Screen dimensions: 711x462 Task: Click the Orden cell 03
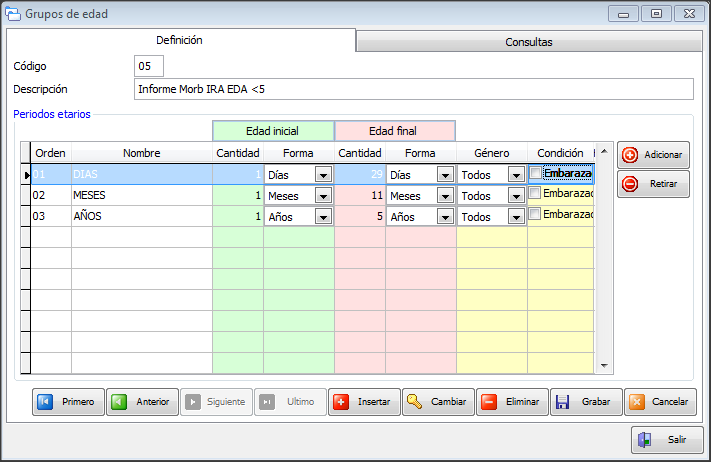[x=51, y=216]
